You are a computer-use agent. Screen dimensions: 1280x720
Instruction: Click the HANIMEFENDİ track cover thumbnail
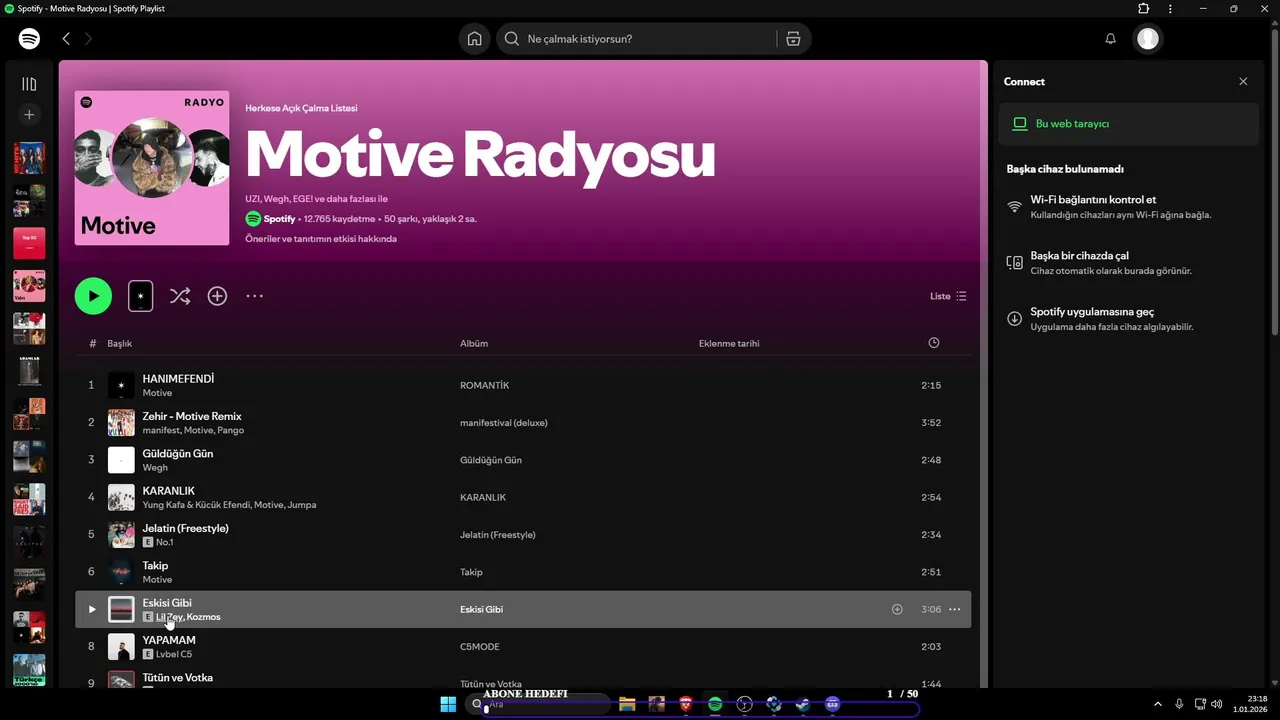click(x=121, y=385)
